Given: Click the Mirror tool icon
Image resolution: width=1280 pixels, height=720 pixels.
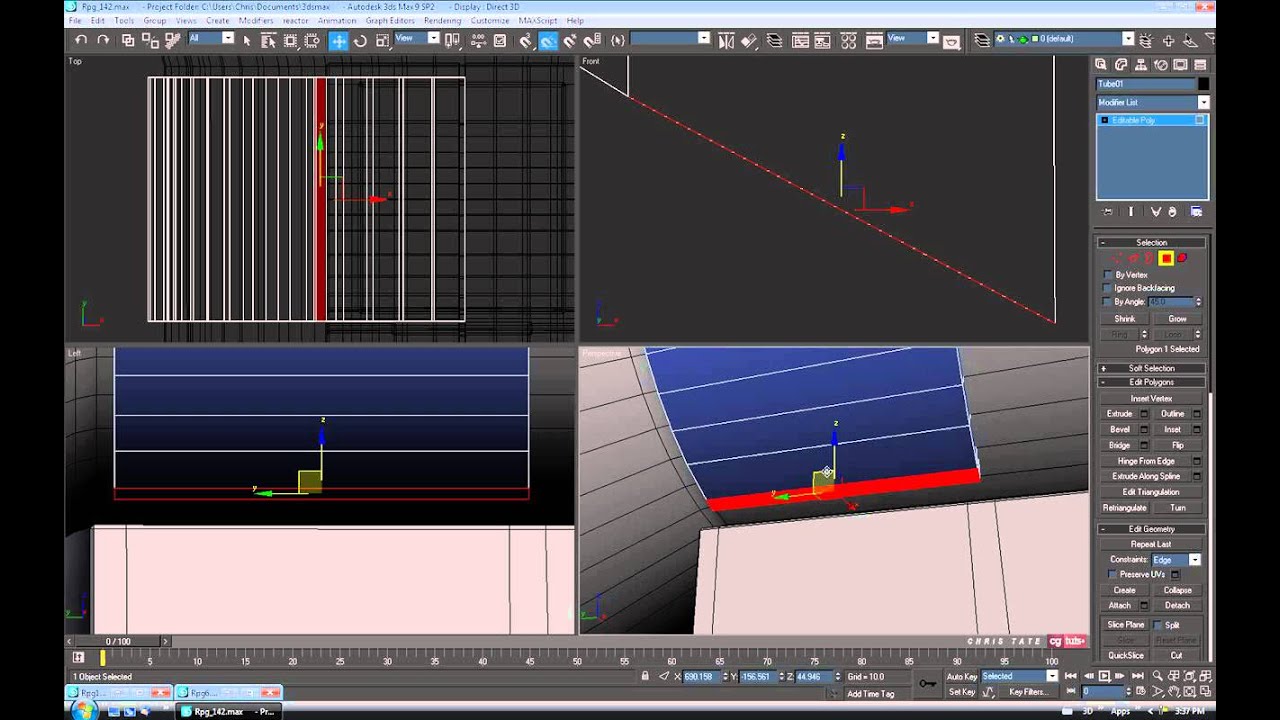Looking at the screenshot, I should tap(727, 40).
